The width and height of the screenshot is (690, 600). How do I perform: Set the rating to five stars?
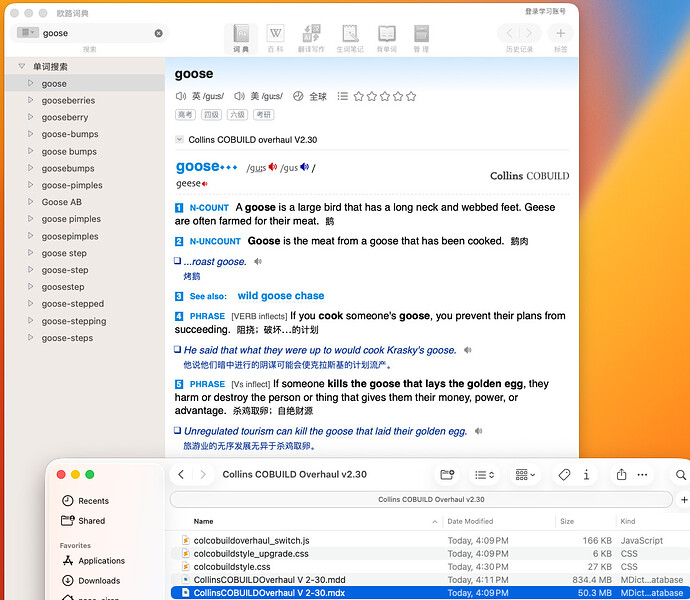pos(411,96)
